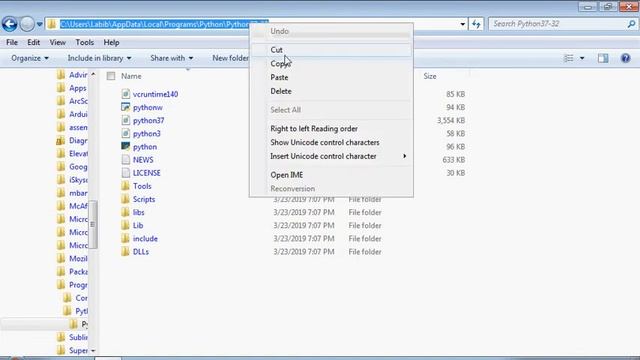Viewport: 640px width, 360px height.
Task: Expand the Insert Unicode control character submenu
Action: 331,156
